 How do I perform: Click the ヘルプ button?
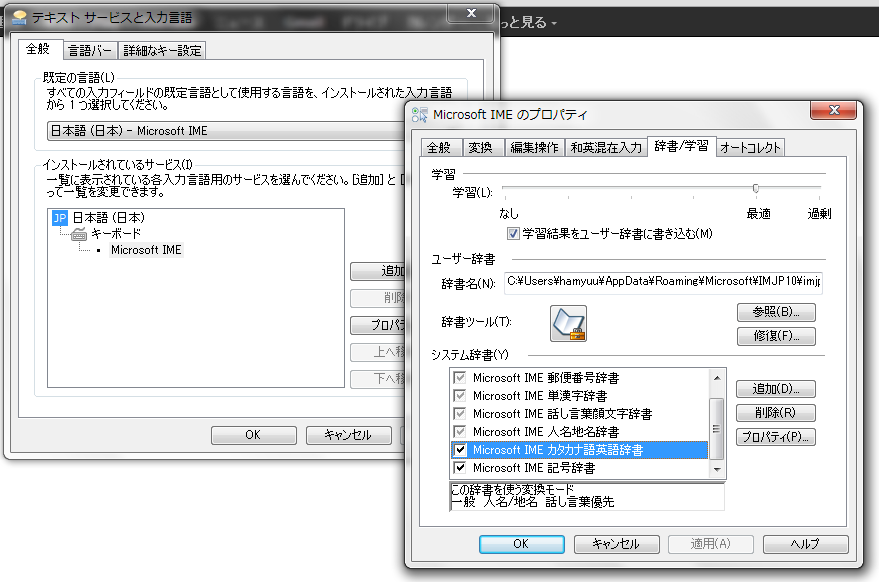(806, 544)
